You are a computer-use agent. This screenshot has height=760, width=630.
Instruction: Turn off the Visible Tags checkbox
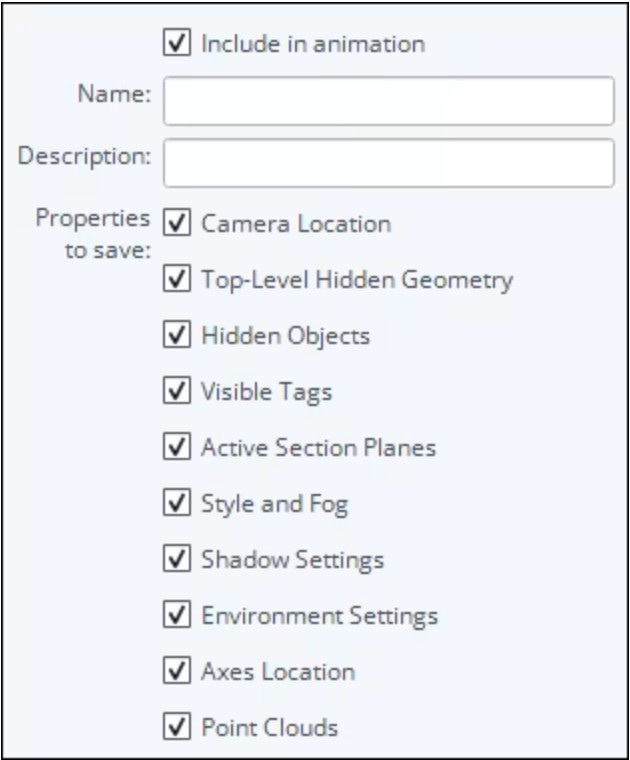176,391
